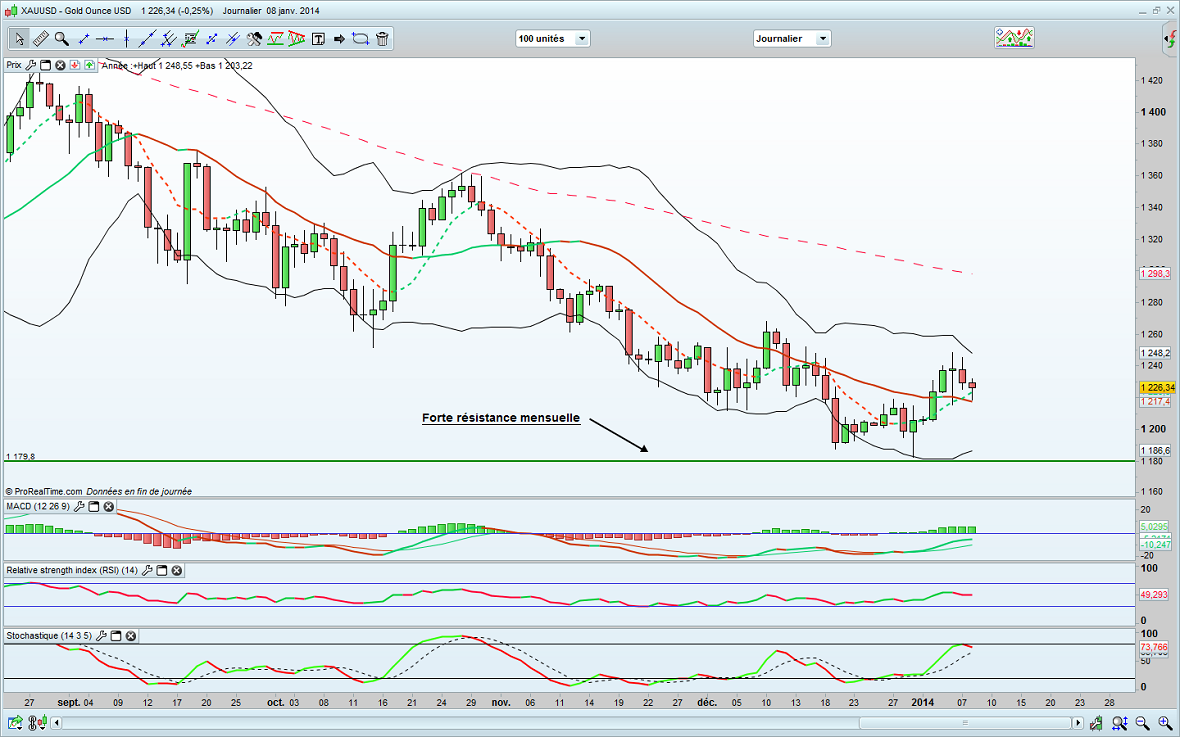Close the MACD indicator panel

109,507
